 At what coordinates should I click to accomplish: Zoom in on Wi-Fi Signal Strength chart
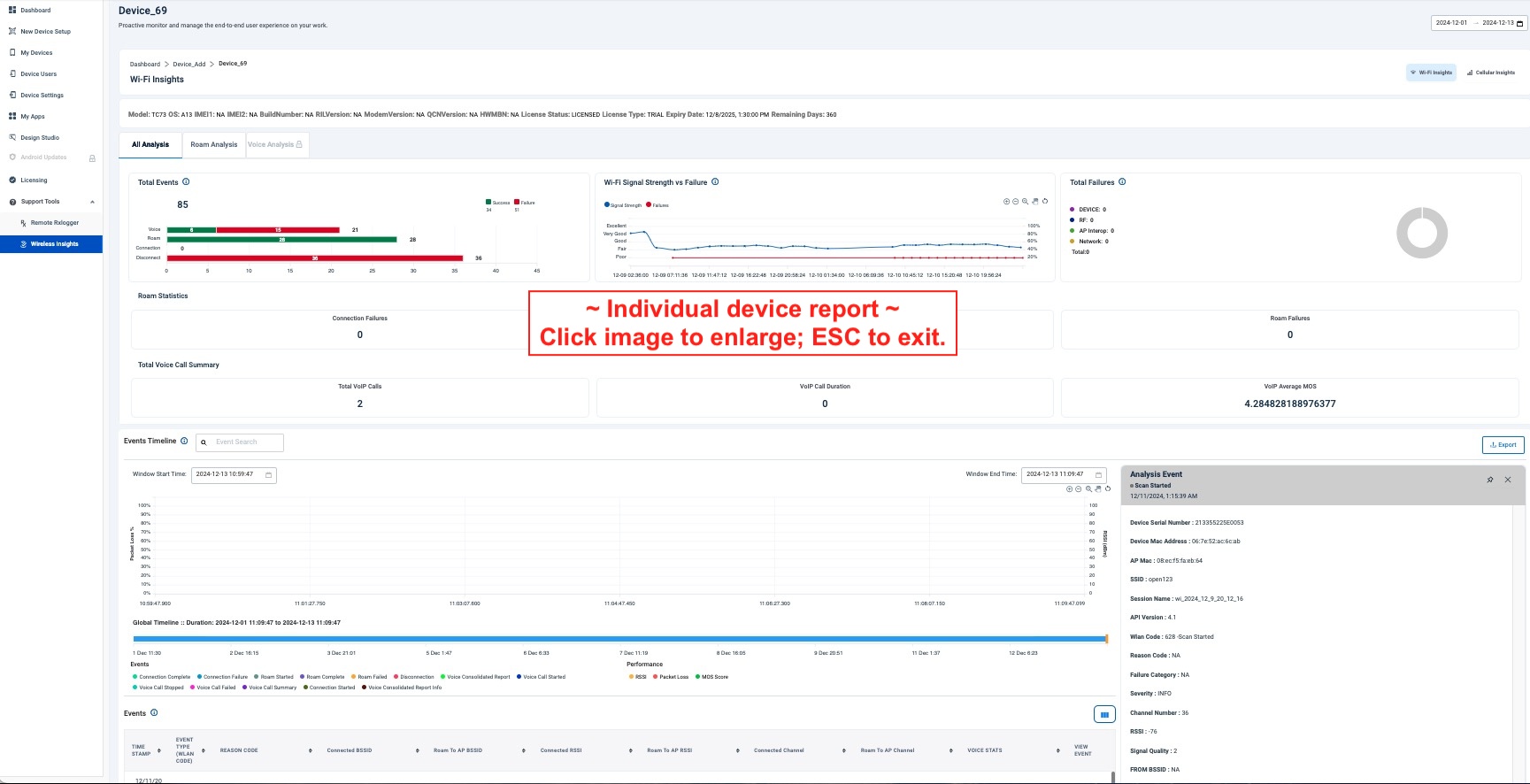tap(1006, 202)
